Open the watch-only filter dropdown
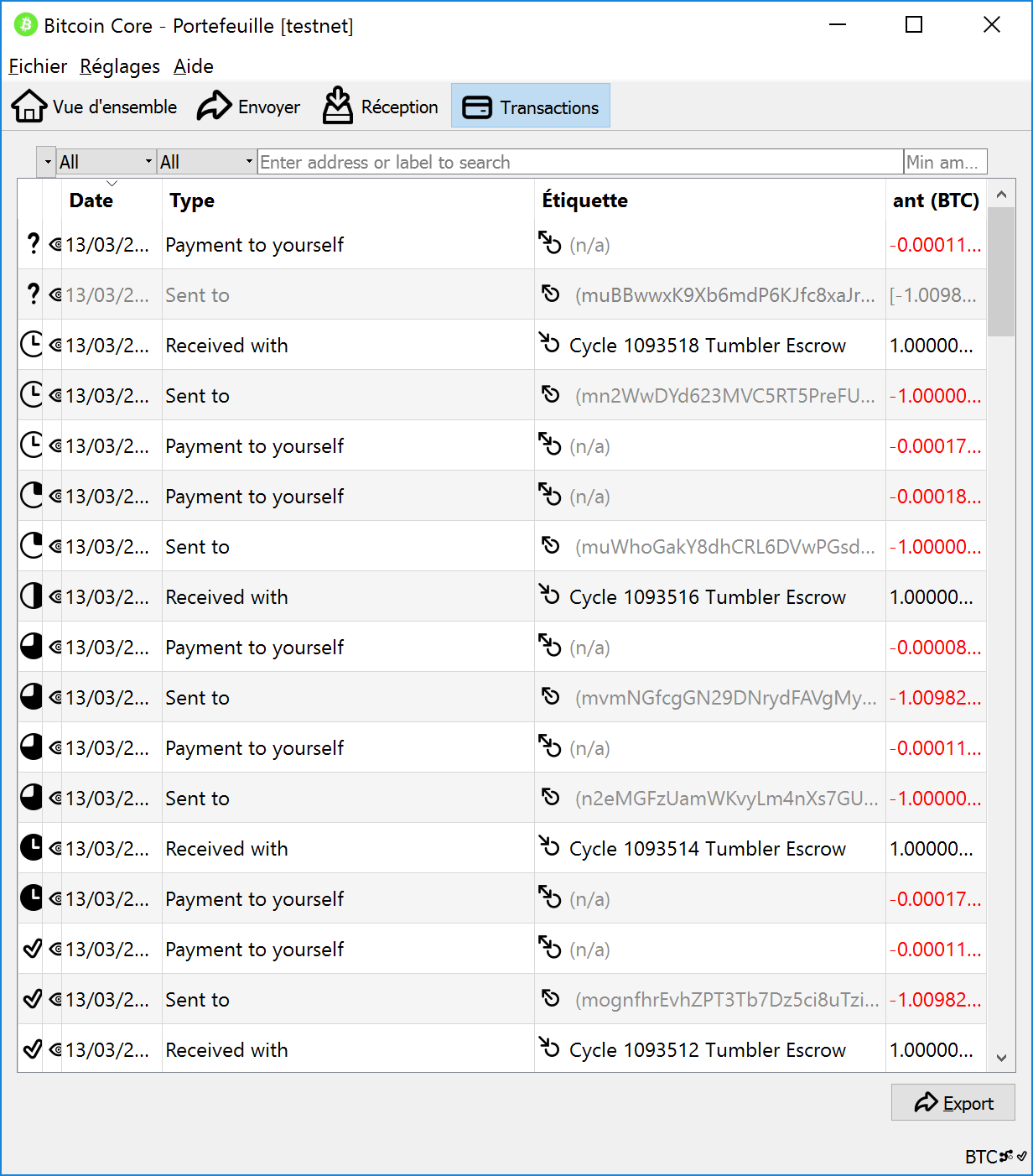 pyautogui.click(x=46, y=162)
